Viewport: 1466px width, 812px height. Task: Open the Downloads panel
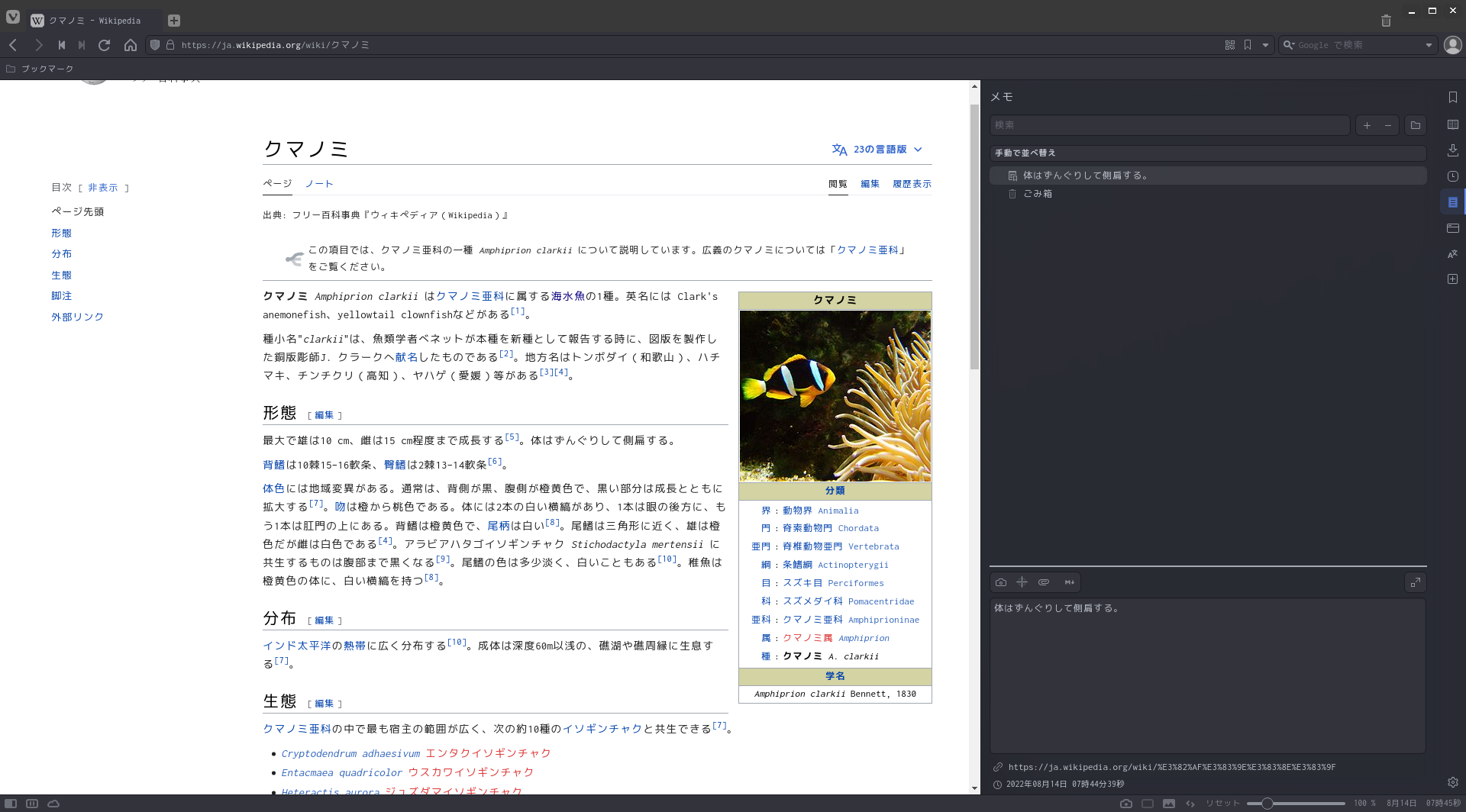(x=1453, y=151)
